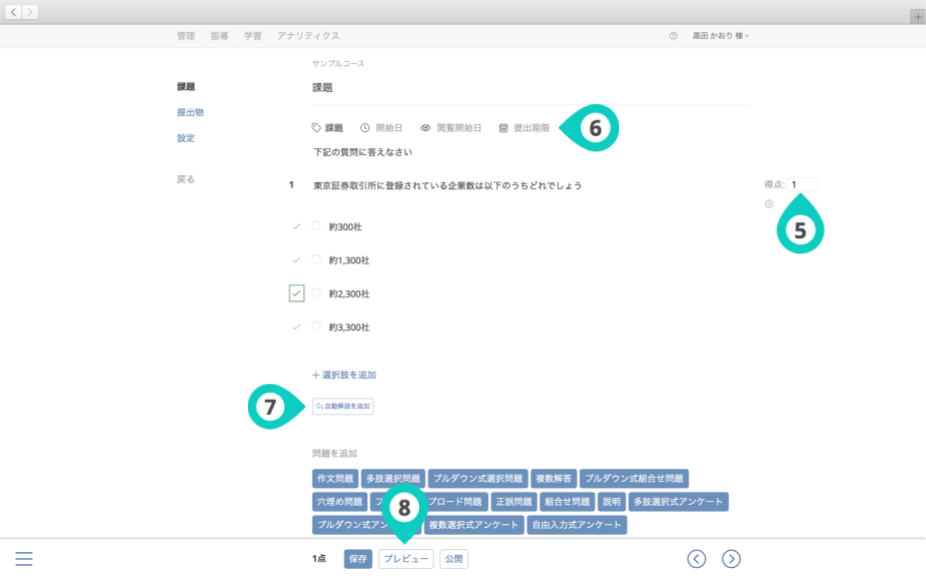Go to next page with right arrow circle

pyautogui.click(x=731, y=559)
